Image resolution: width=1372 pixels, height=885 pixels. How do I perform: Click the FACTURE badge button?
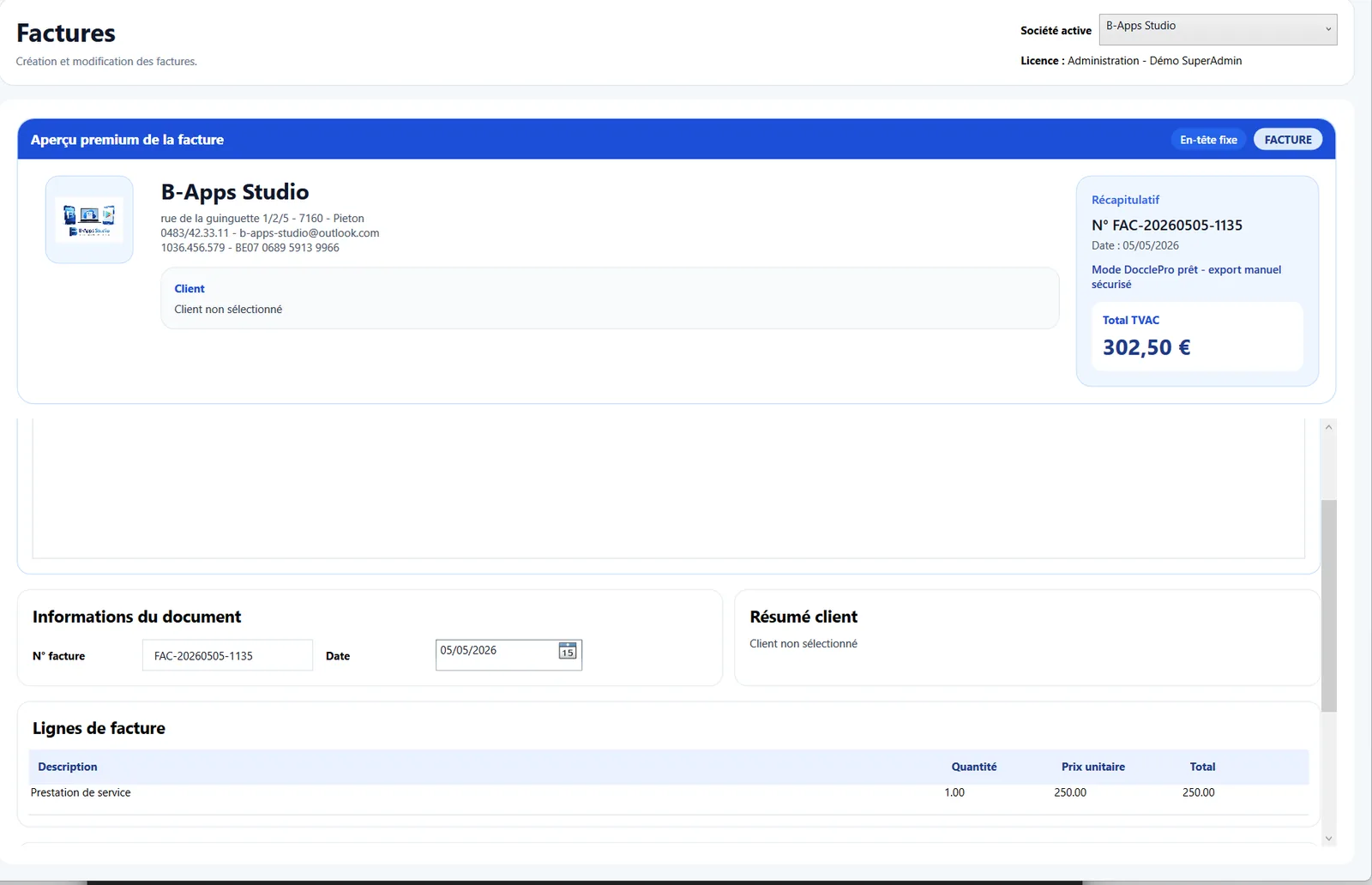click(1288, 140)
